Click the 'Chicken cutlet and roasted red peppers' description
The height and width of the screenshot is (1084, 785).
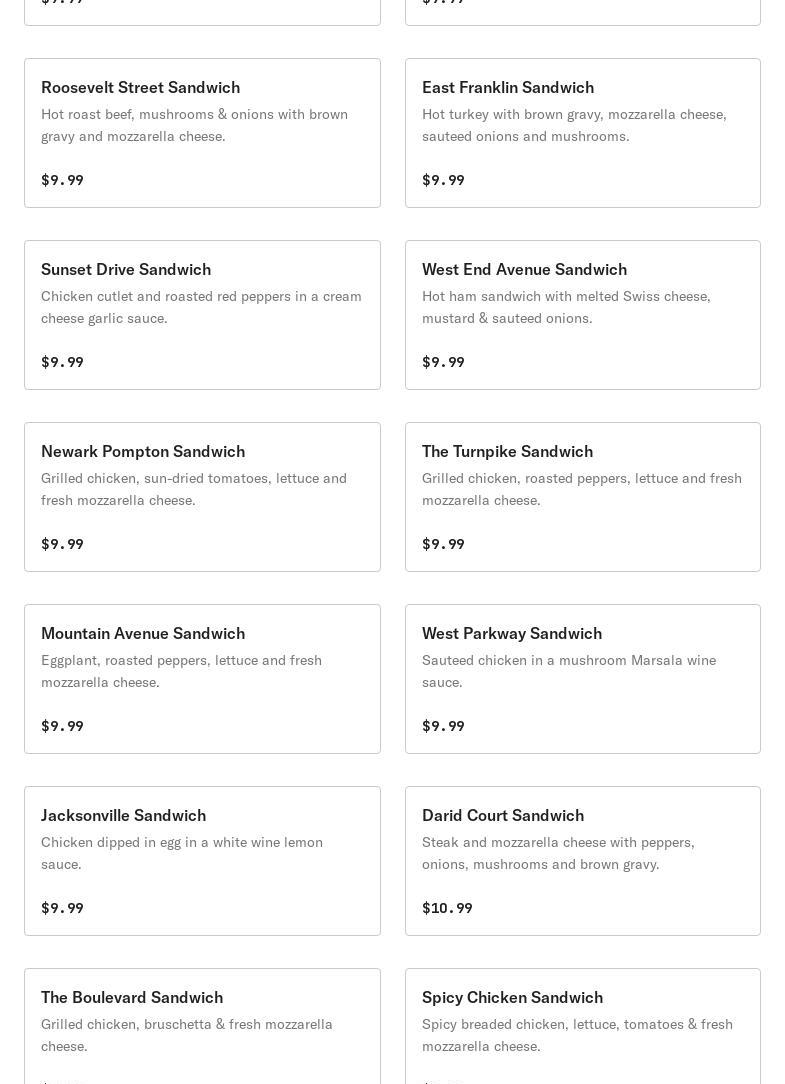[x=201, y=307]
